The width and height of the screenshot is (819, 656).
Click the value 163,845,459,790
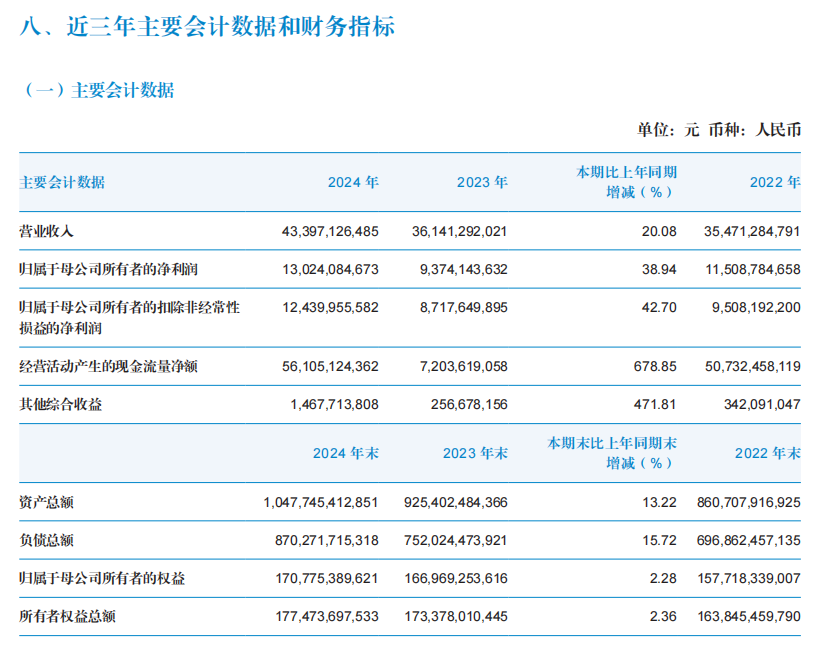[749, 616]
